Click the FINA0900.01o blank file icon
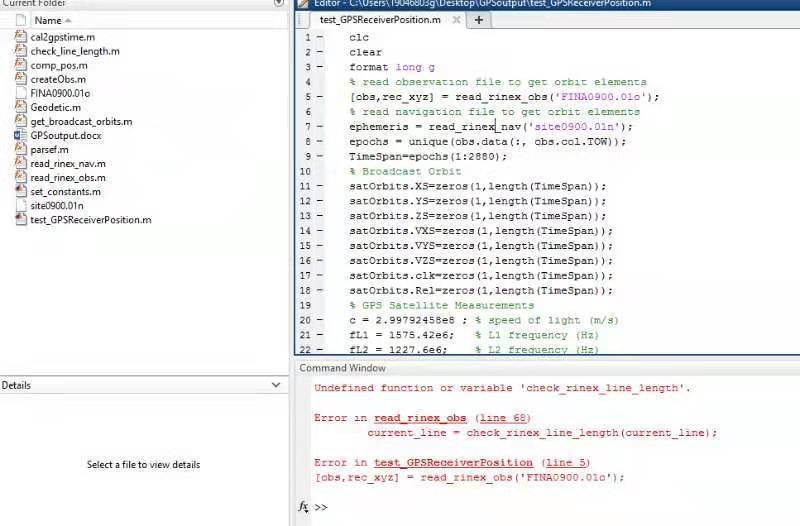 21,93
